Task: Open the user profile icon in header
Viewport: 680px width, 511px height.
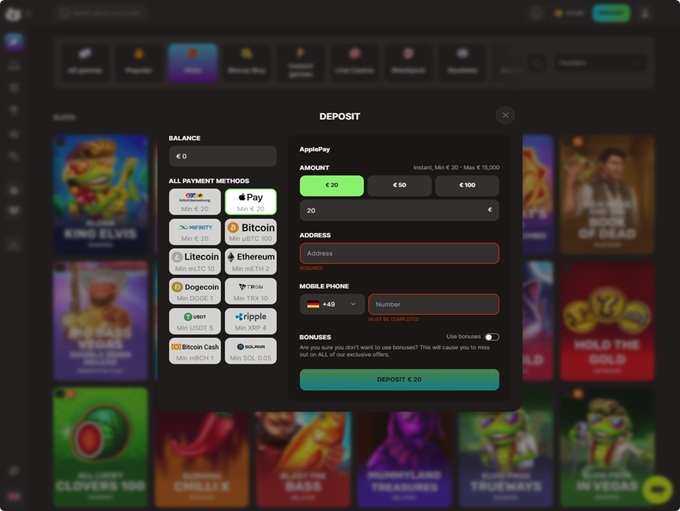Action: point(645,13)
